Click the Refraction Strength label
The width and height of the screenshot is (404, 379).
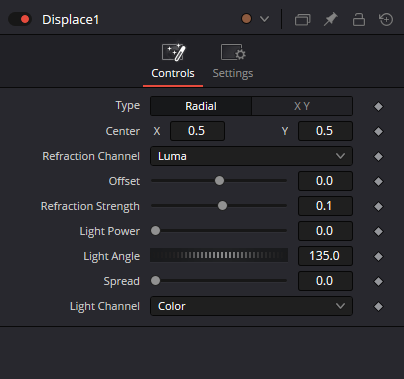pyautogui.click(x=90, y=206)
